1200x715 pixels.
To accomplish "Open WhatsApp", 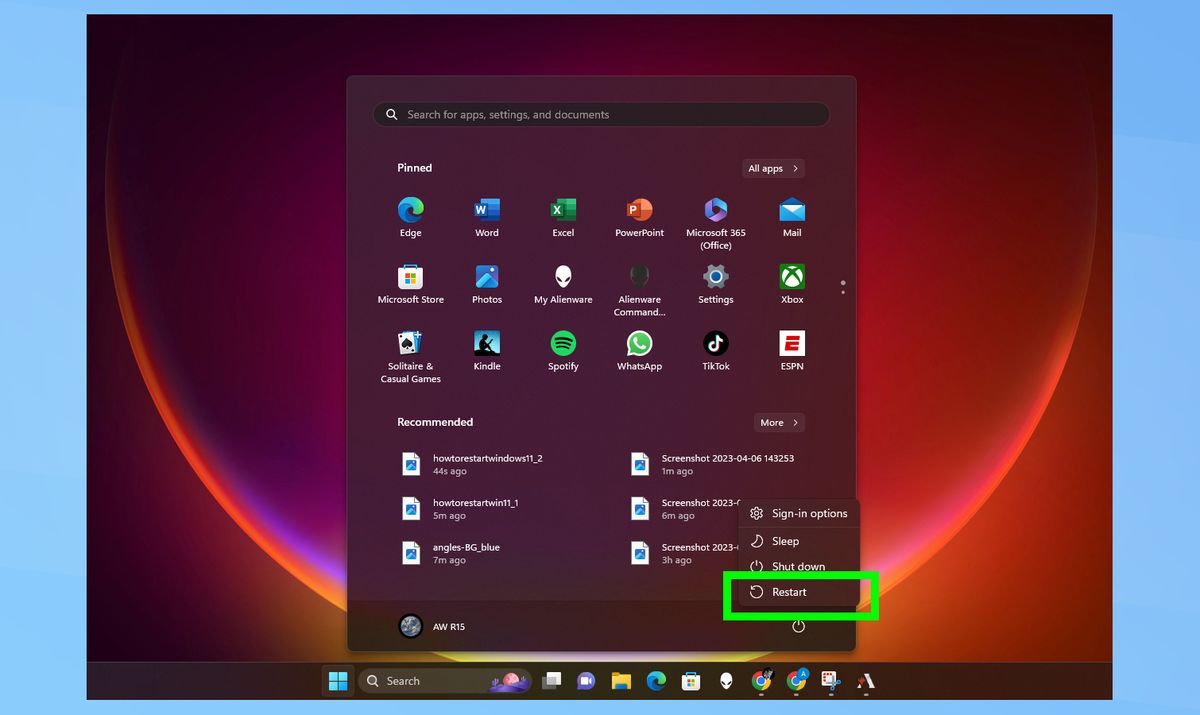I will click(638, 346).
